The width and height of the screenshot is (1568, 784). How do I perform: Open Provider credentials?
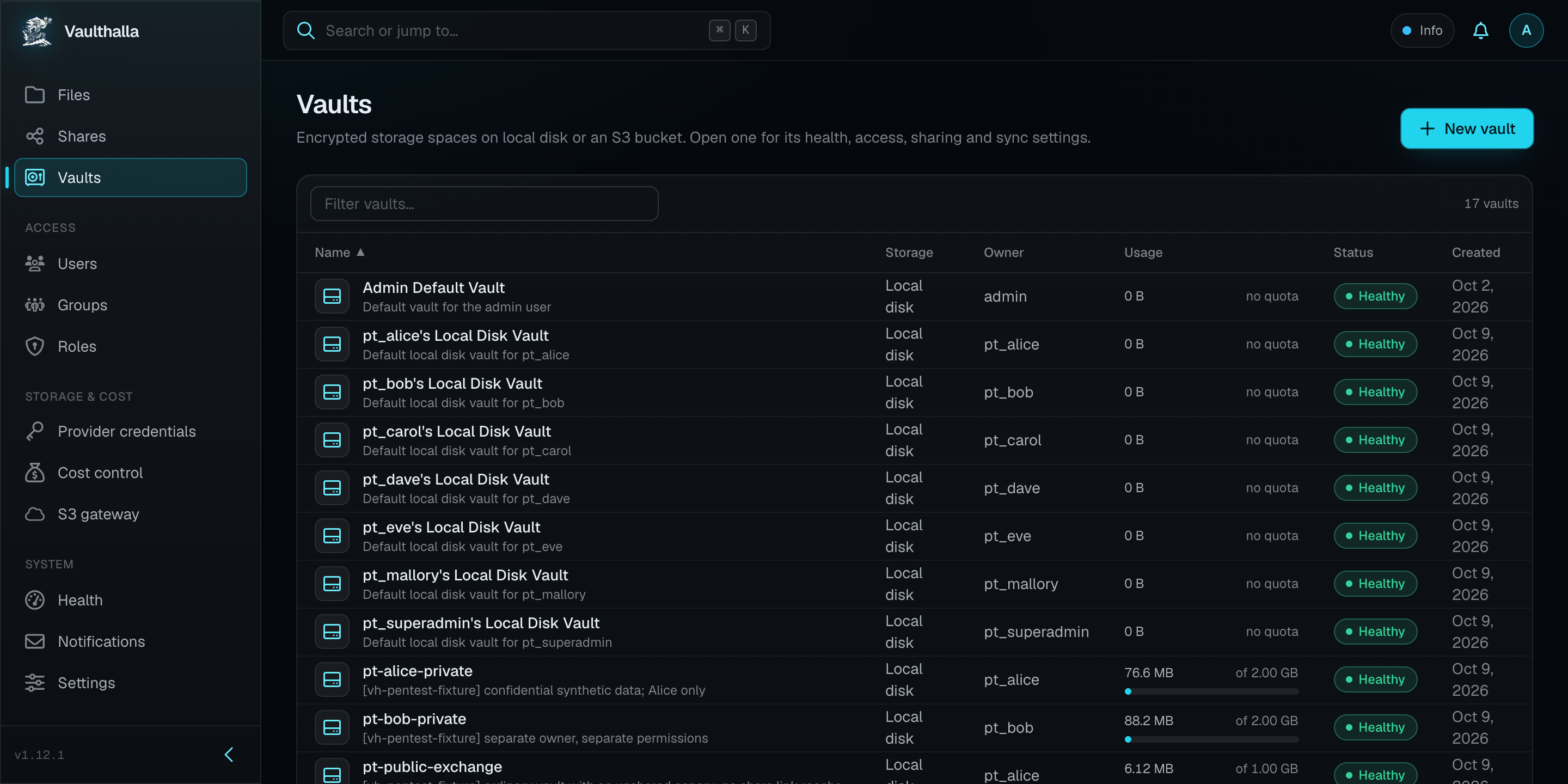click(130, 432)
